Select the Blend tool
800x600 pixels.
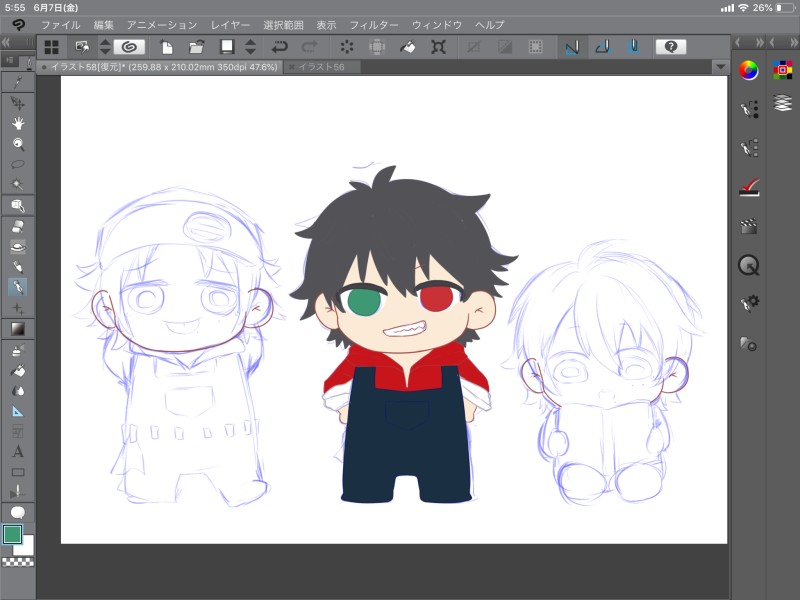tap(18, 391)
